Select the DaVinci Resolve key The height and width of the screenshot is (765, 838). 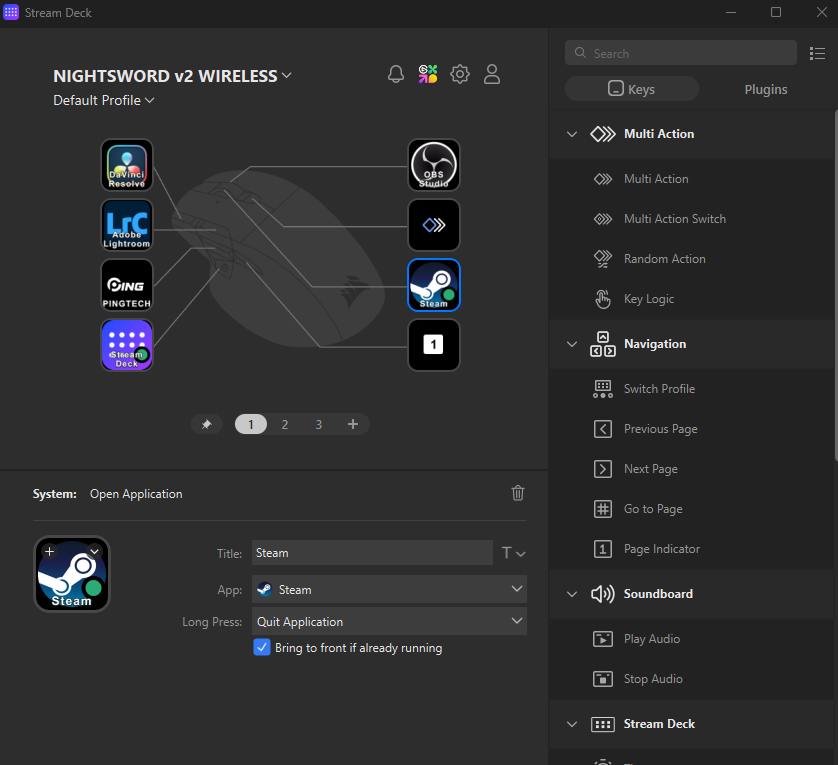tap(127, 165)
